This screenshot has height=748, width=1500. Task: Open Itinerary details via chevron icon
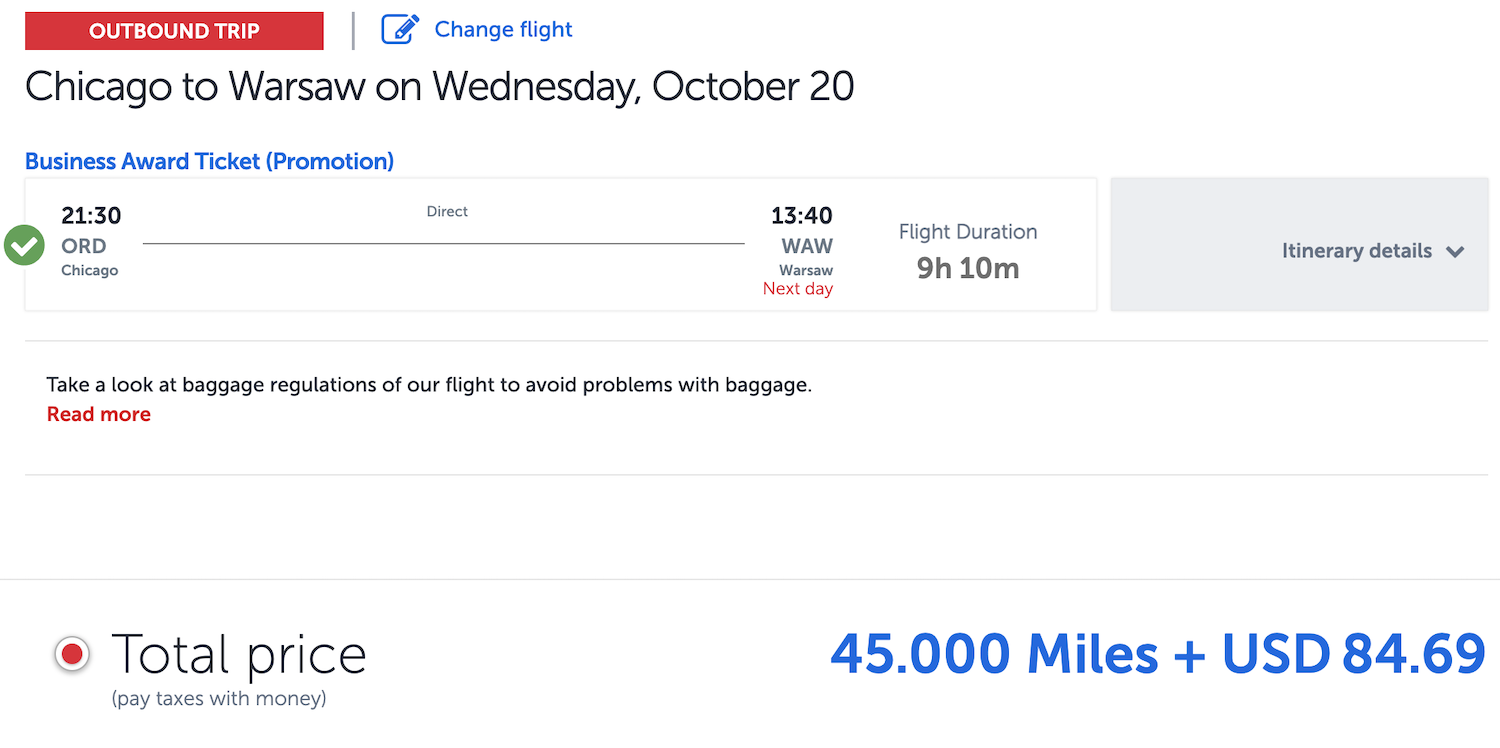pyautogui.click(x=1456, y=252)
